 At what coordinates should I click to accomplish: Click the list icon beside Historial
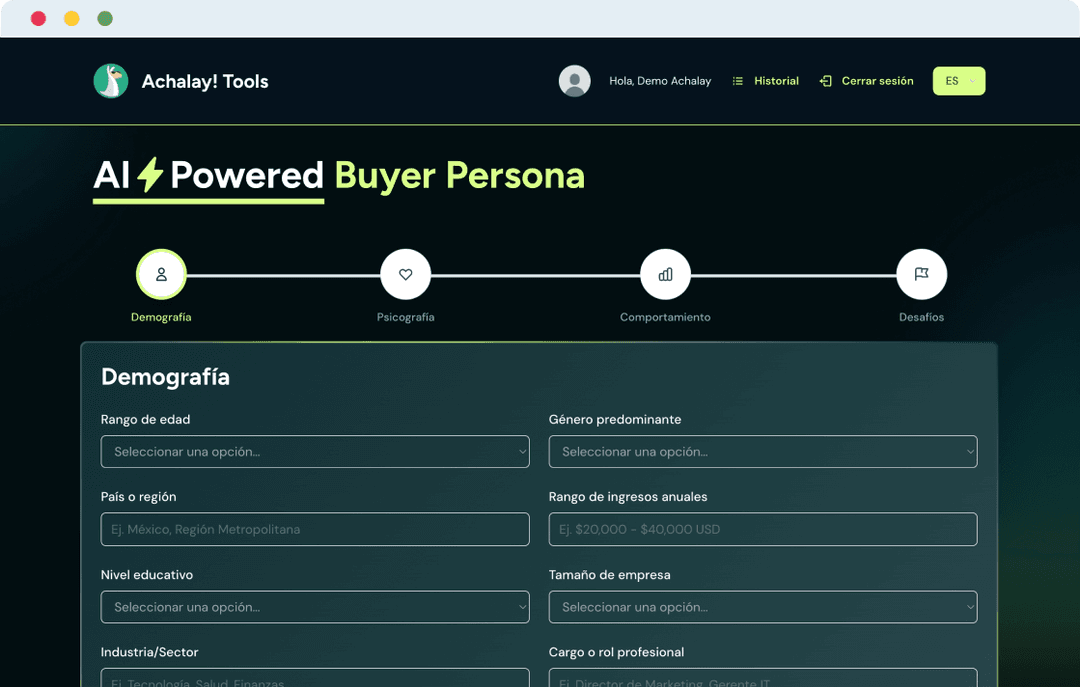tap(737, 80)
